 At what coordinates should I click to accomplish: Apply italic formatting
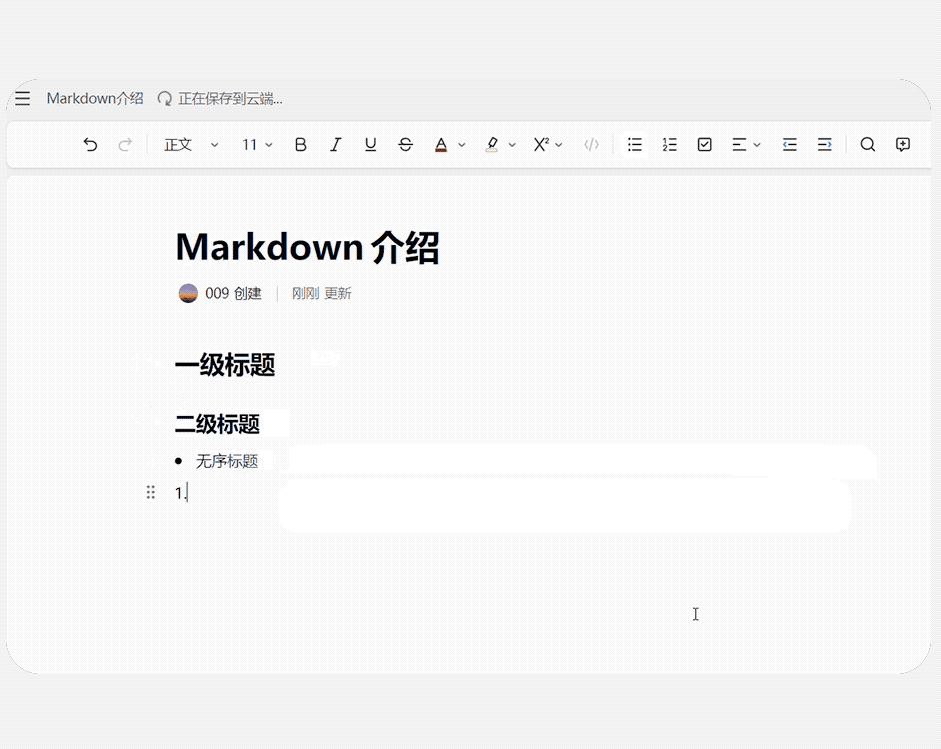tap(335, 144)
